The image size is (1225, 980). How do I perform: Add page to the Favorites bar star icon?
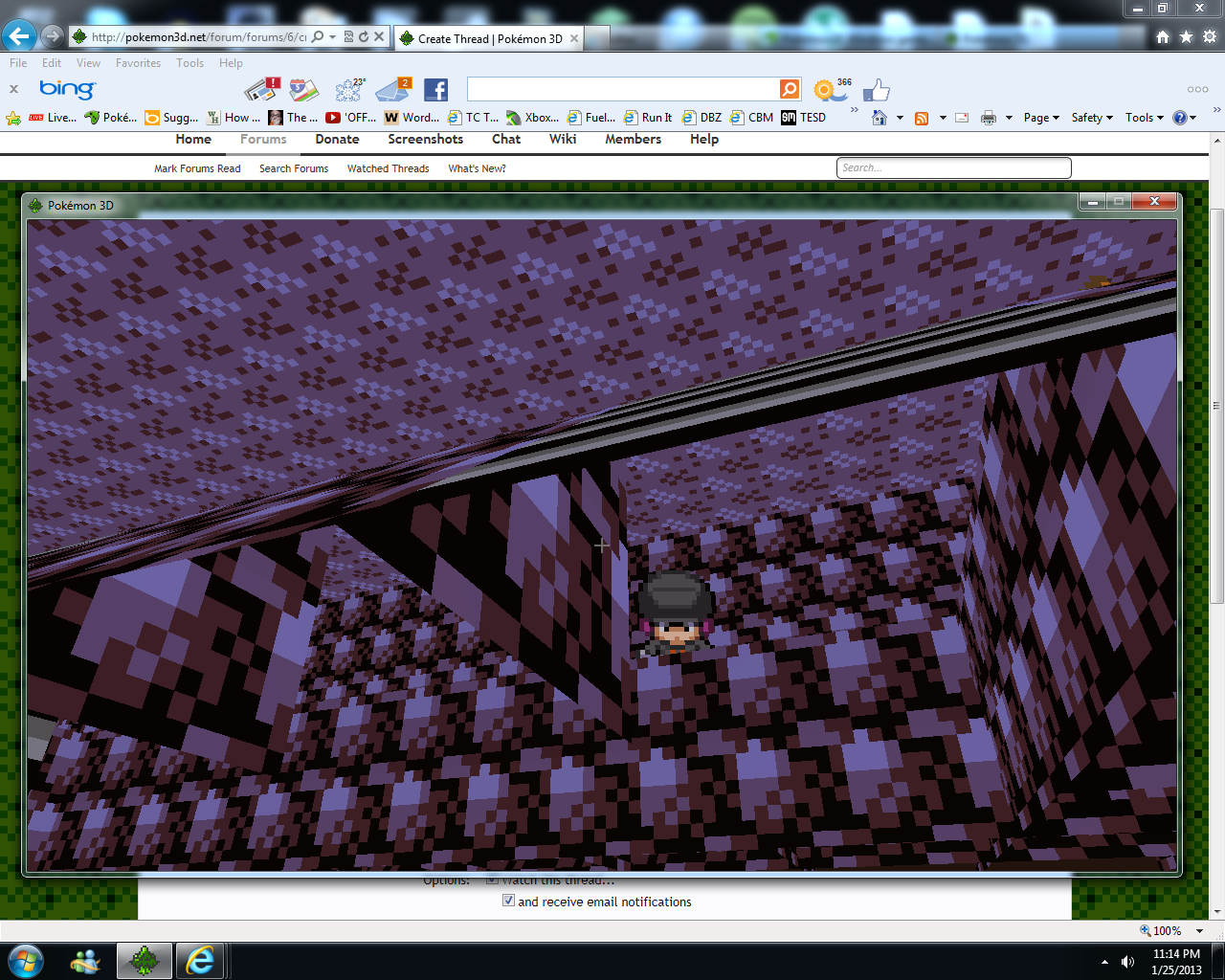click(13, 118)
